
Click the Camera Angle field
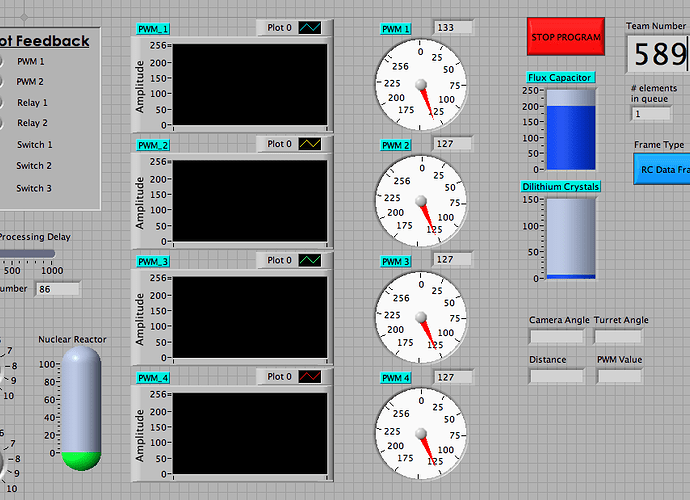click(x=557, y=337)
